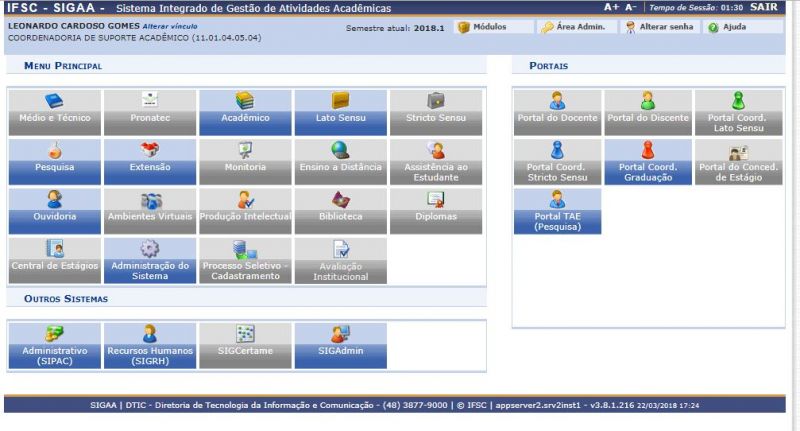Open the Ouvidoria module
This screenshot has width=800, height=431.
pyautogui.click(x=54, y=200)
